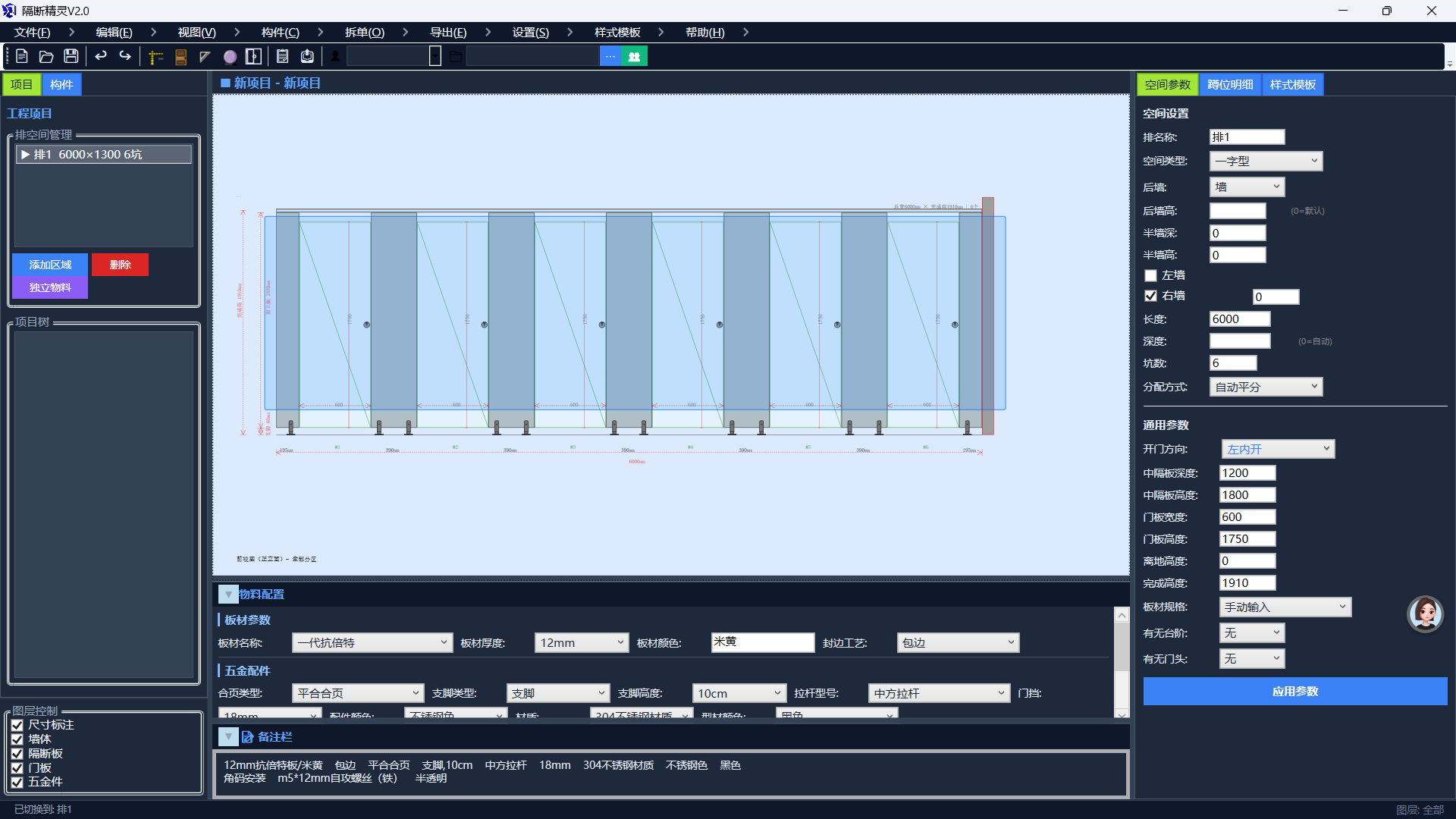Switch to the 构件 tab

tap(61, 84)
